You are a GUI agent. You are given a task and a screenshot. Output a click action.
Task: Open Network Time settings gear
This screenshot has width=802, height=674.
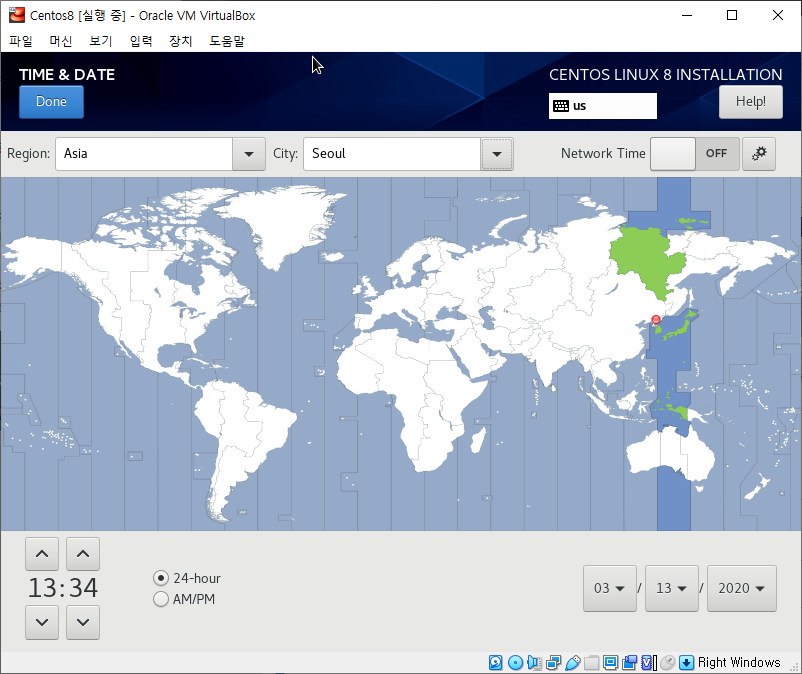[759, 153]
